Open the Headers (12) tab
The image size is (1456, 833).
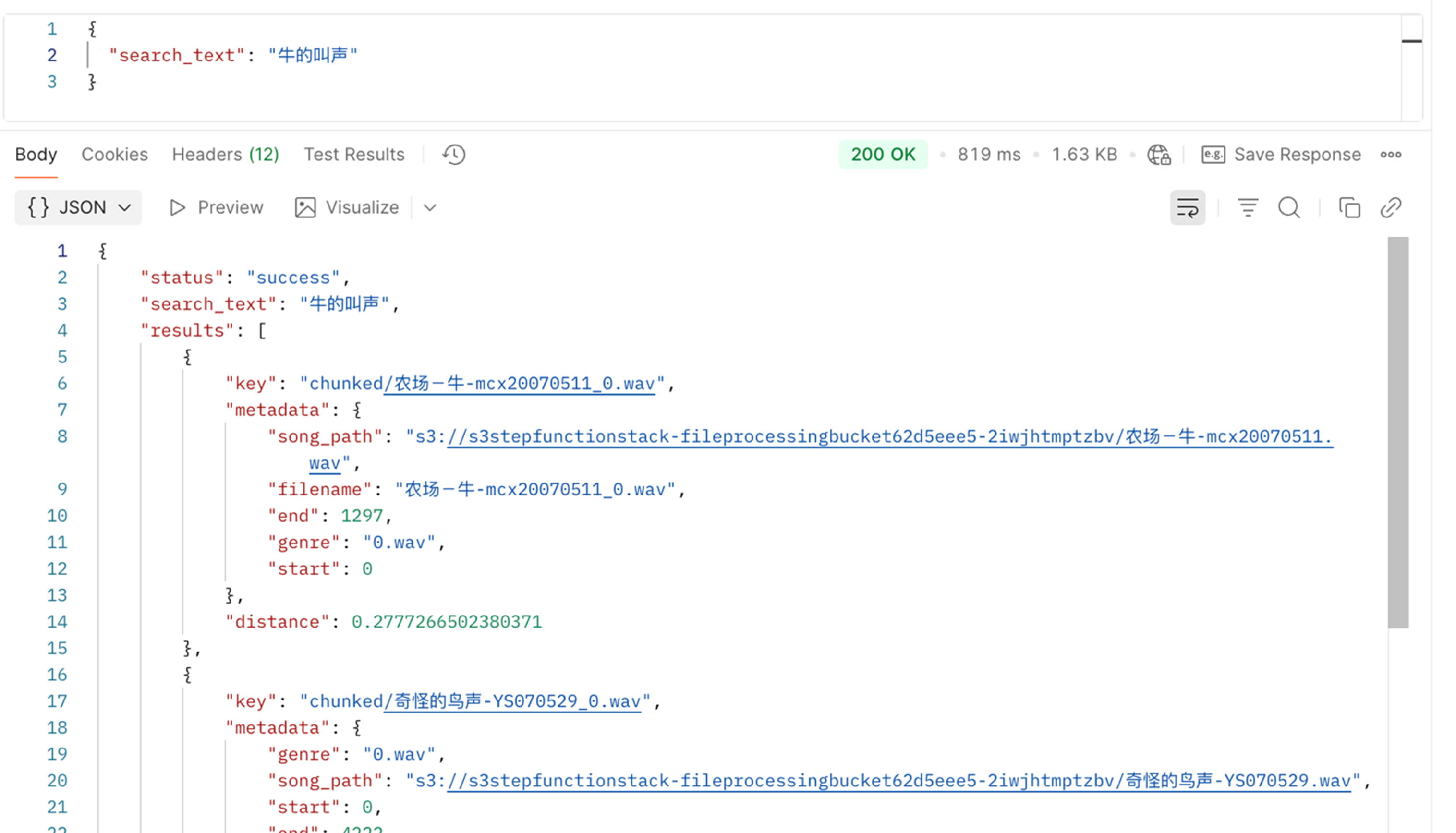pos(225,155)
